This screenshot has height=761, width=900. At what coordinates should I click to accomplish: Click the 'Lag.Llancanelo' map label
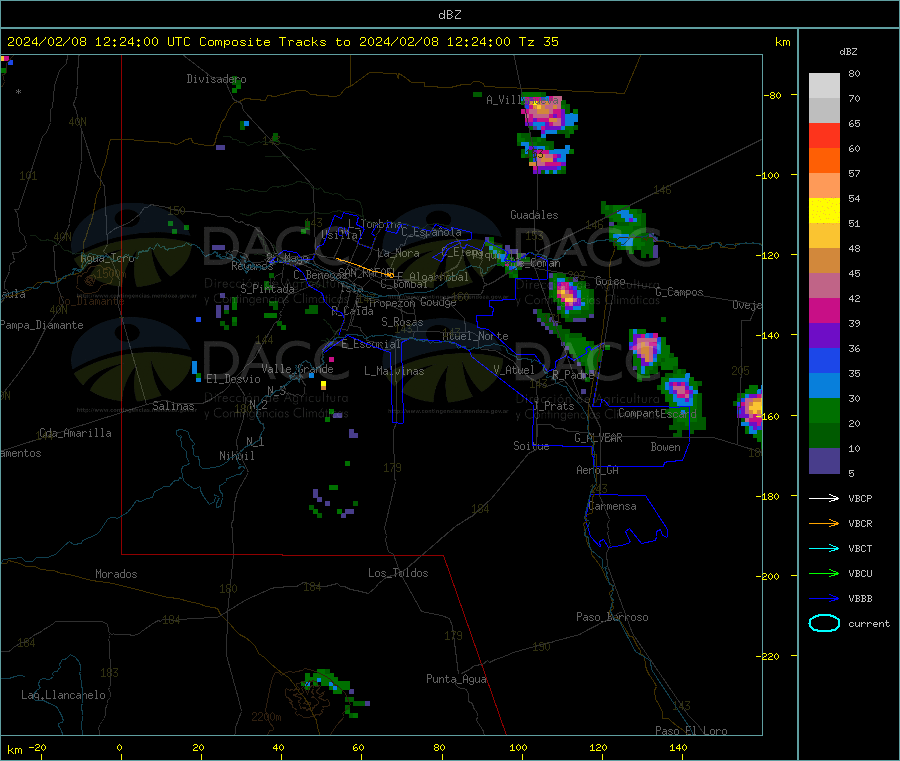[x=63, y=695]
